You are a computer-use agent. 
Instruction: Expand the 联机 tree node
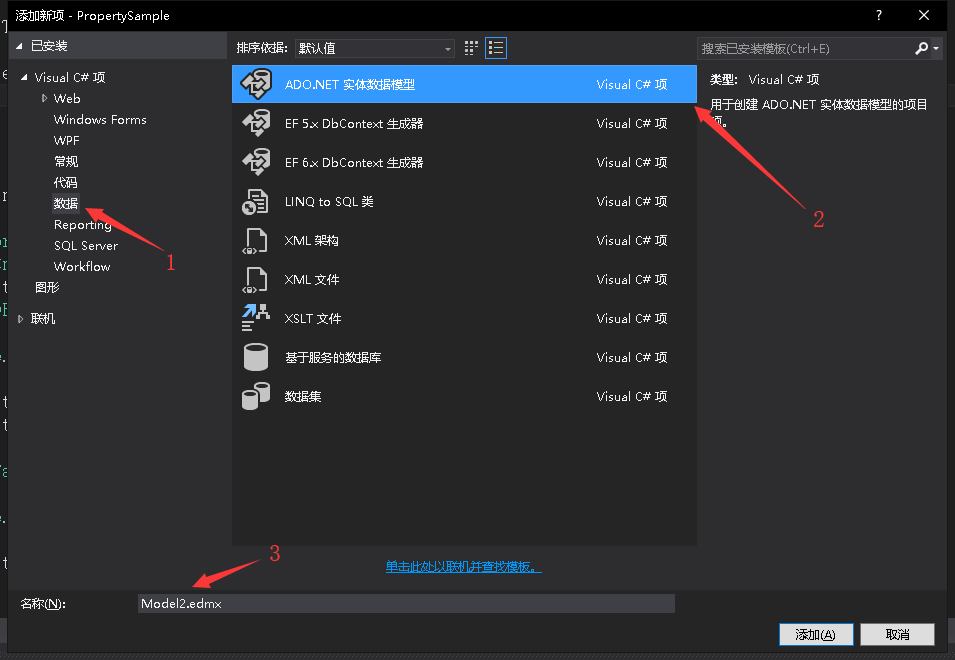pyautogui.click(x=21, y=318)
